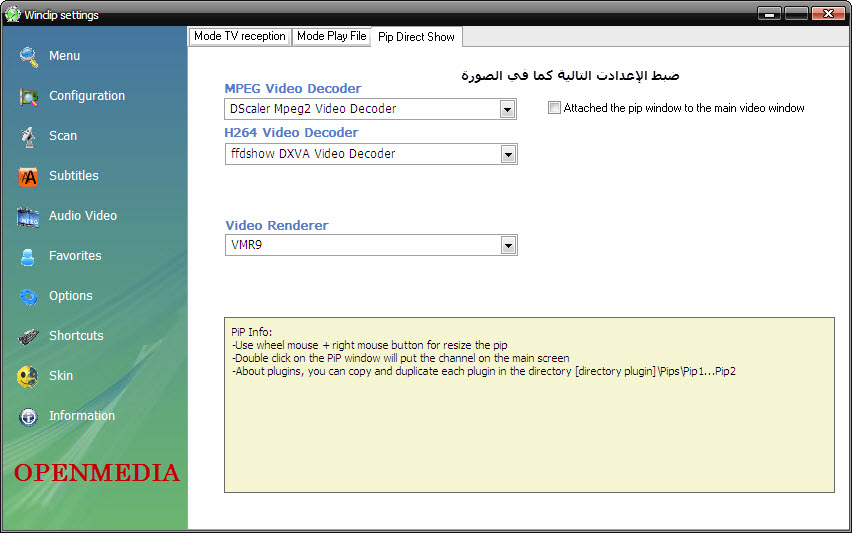
Task: Open the Menu section label
Action: tap(65, 56)
